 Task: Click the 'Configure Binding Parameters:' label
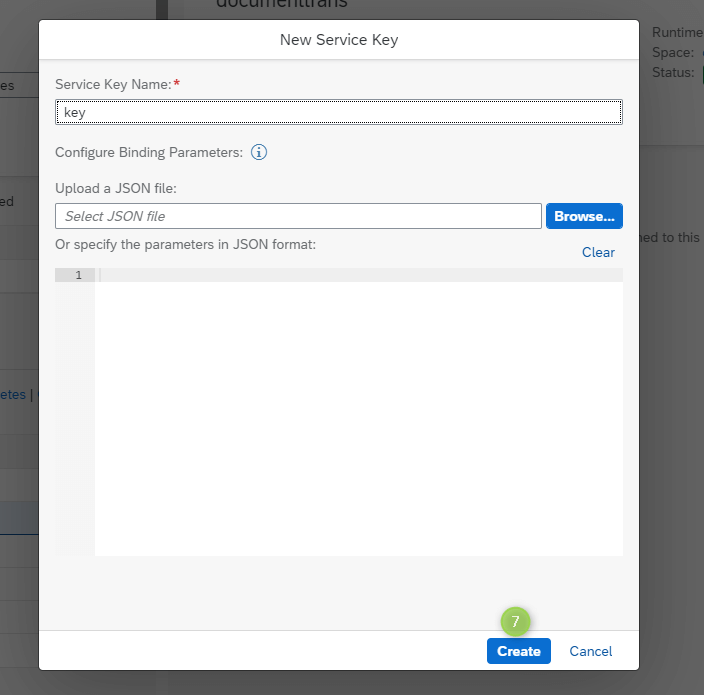pyautogui.click(x=149, y=152)
